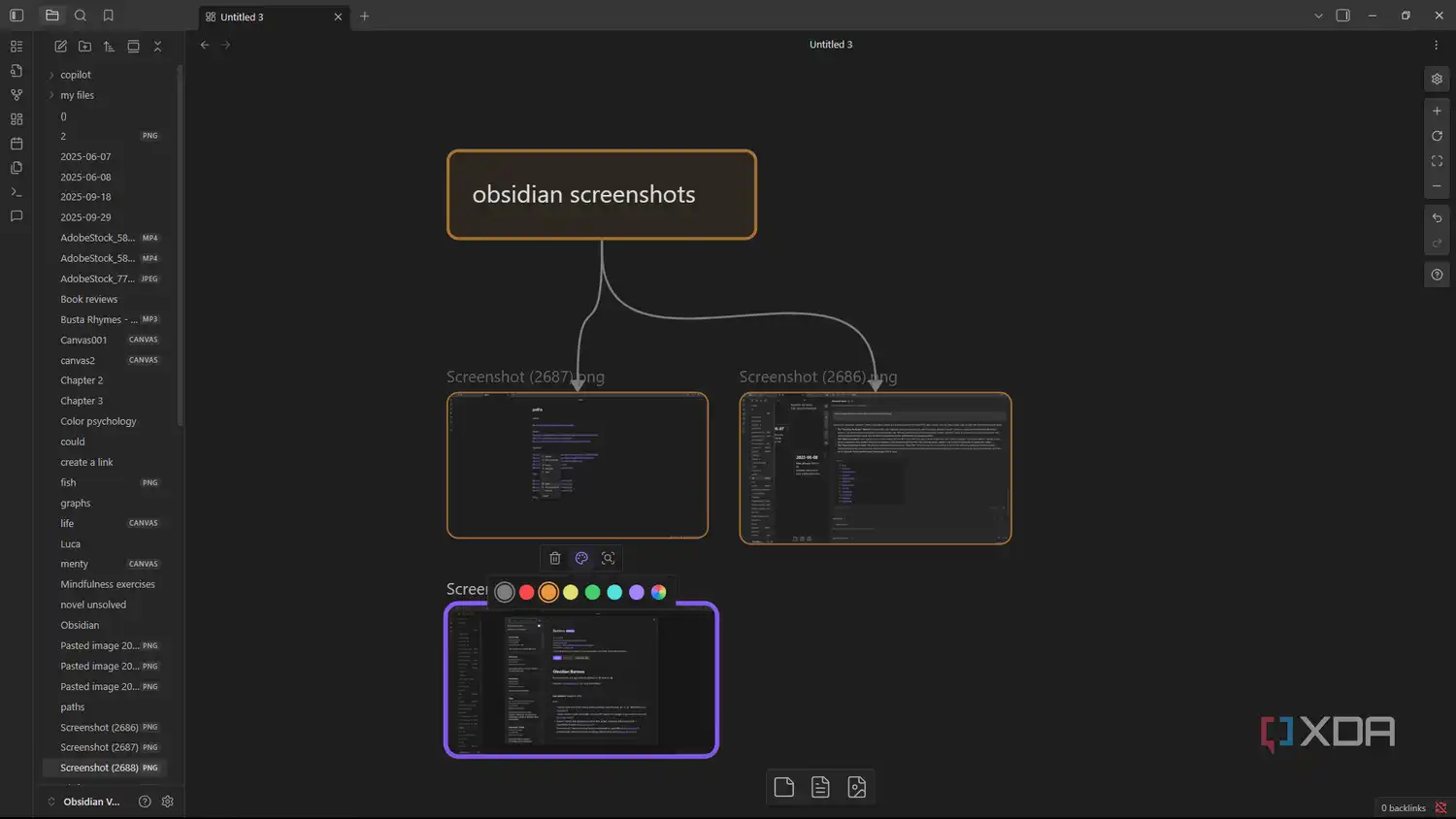Open the search tab in sidebar
Viewport: 1456px width, 819px height.
[x=81, y=16]
